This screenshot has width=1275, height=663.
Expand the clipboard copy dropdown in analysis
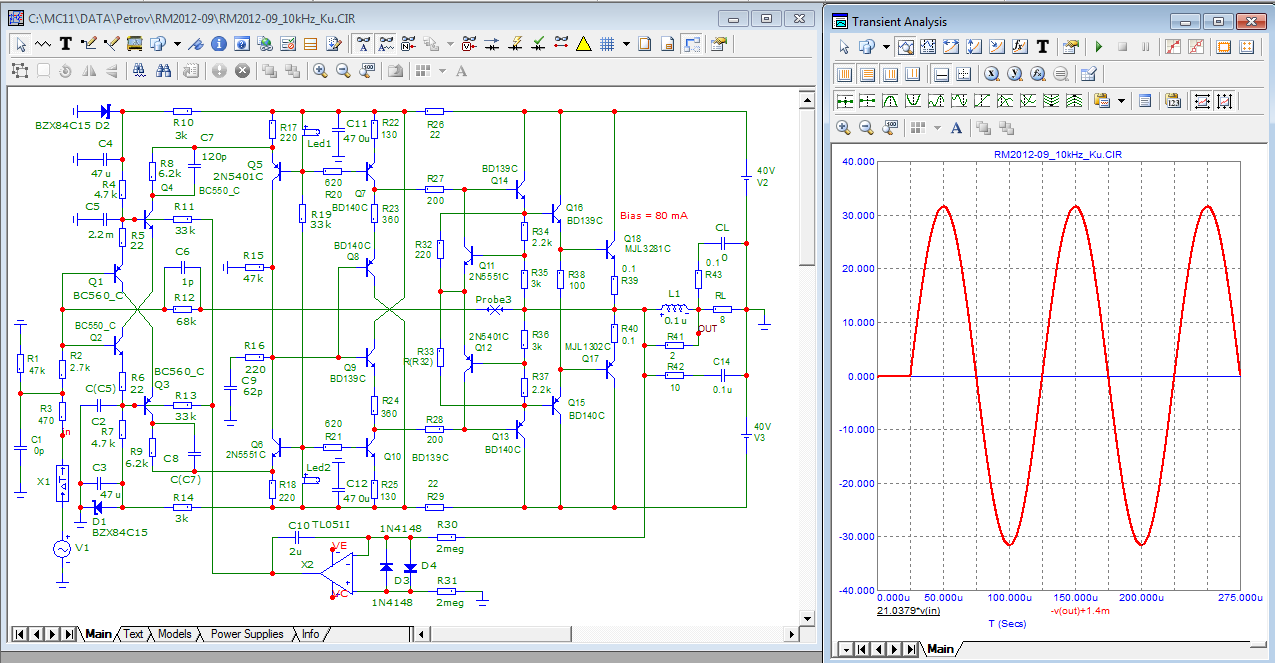(x=1121, y=101)
